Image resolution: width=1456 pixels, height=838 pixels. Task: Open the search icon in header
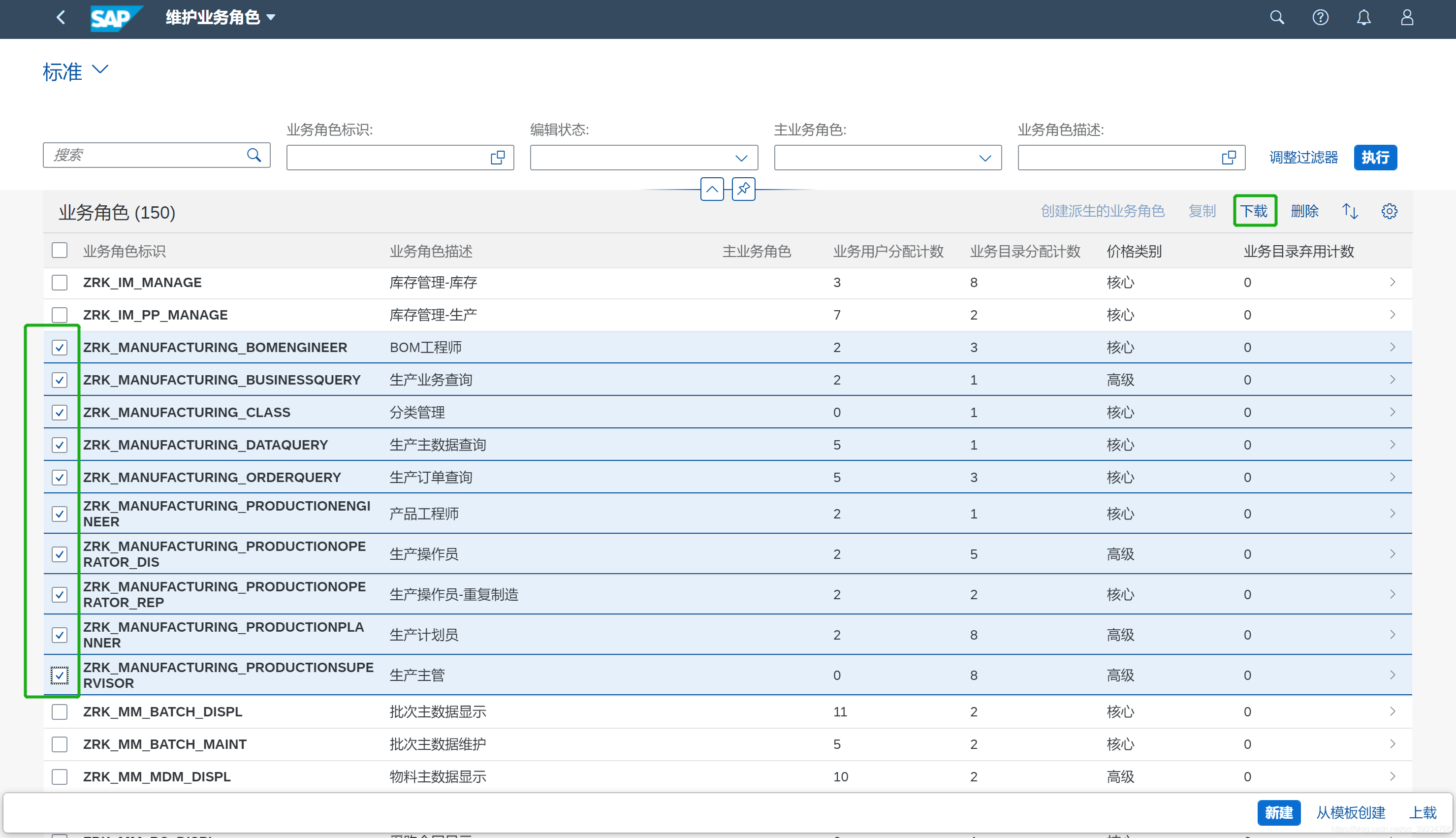point(1276,18)
